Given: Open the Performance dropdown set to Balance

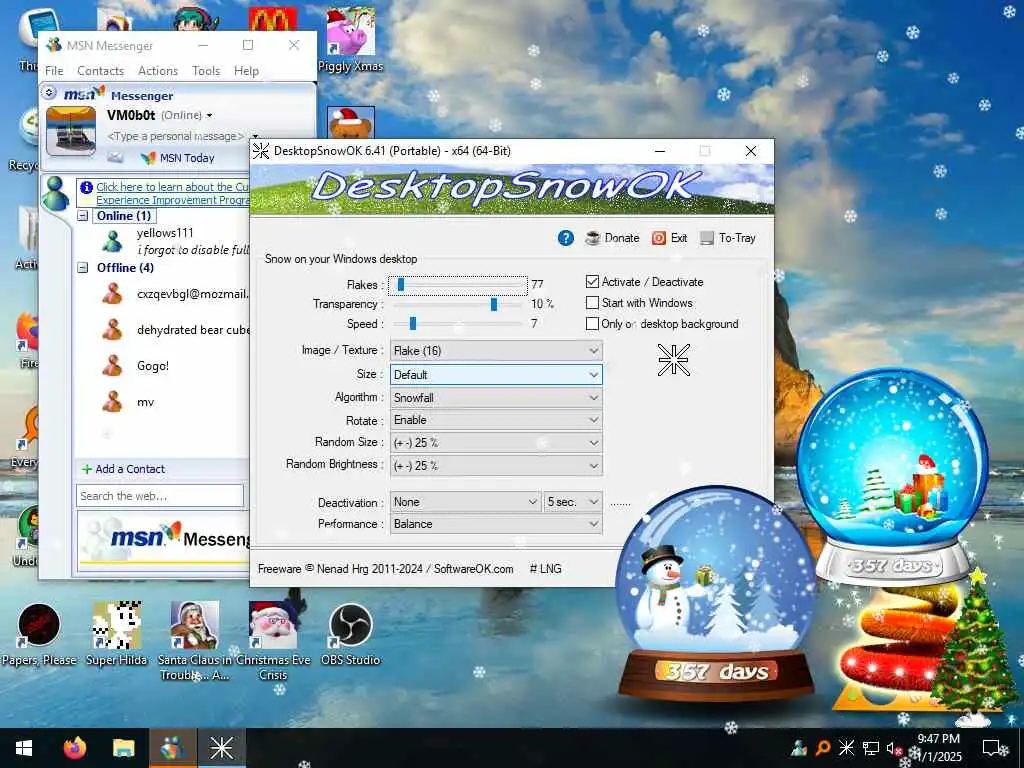Looking at the screenshot, I should (x=496, y=524).
